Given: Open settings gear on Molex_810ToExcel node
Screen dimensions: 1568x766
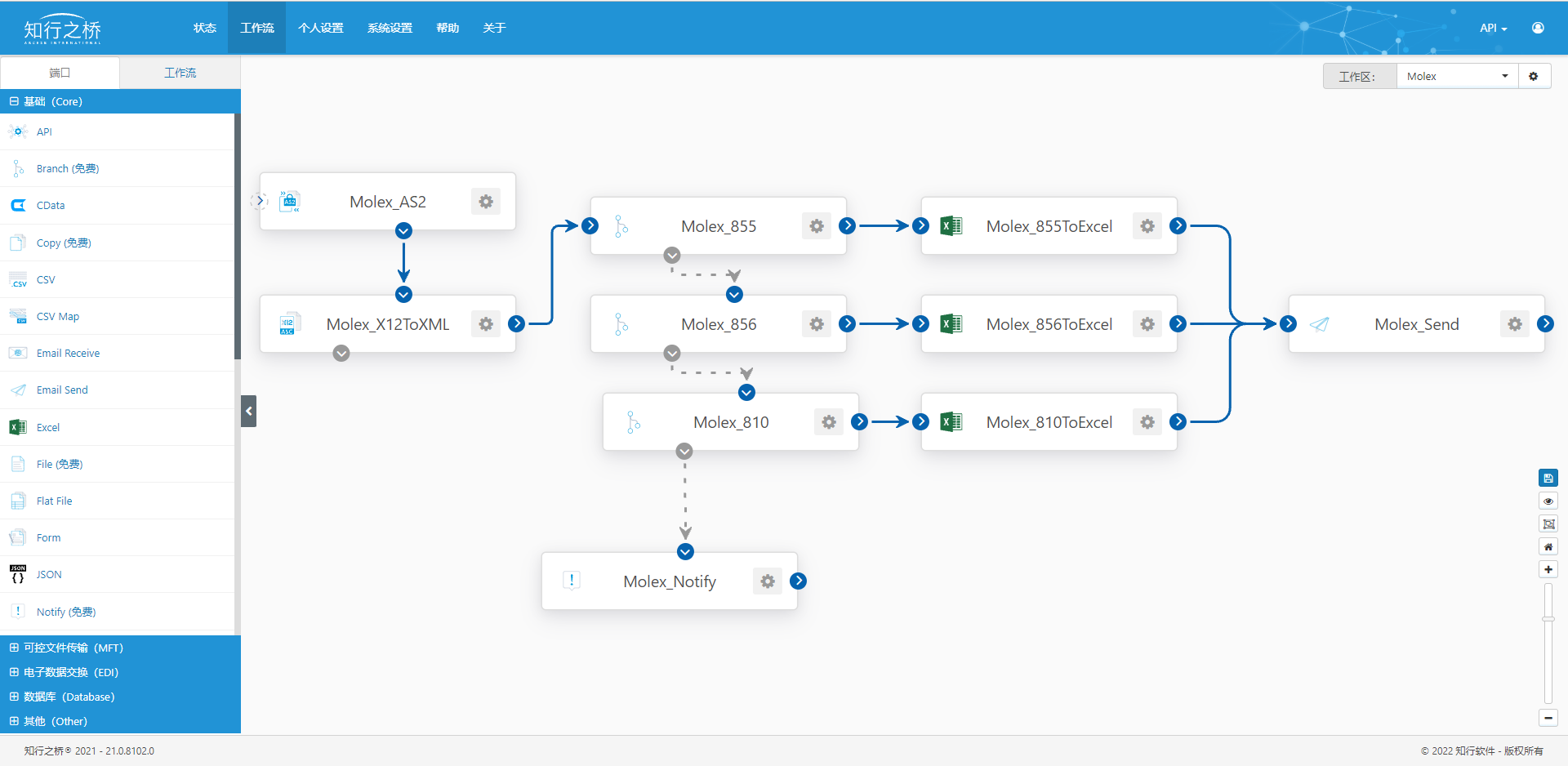Looking at the screenshot, I should tap(1147, 422).
